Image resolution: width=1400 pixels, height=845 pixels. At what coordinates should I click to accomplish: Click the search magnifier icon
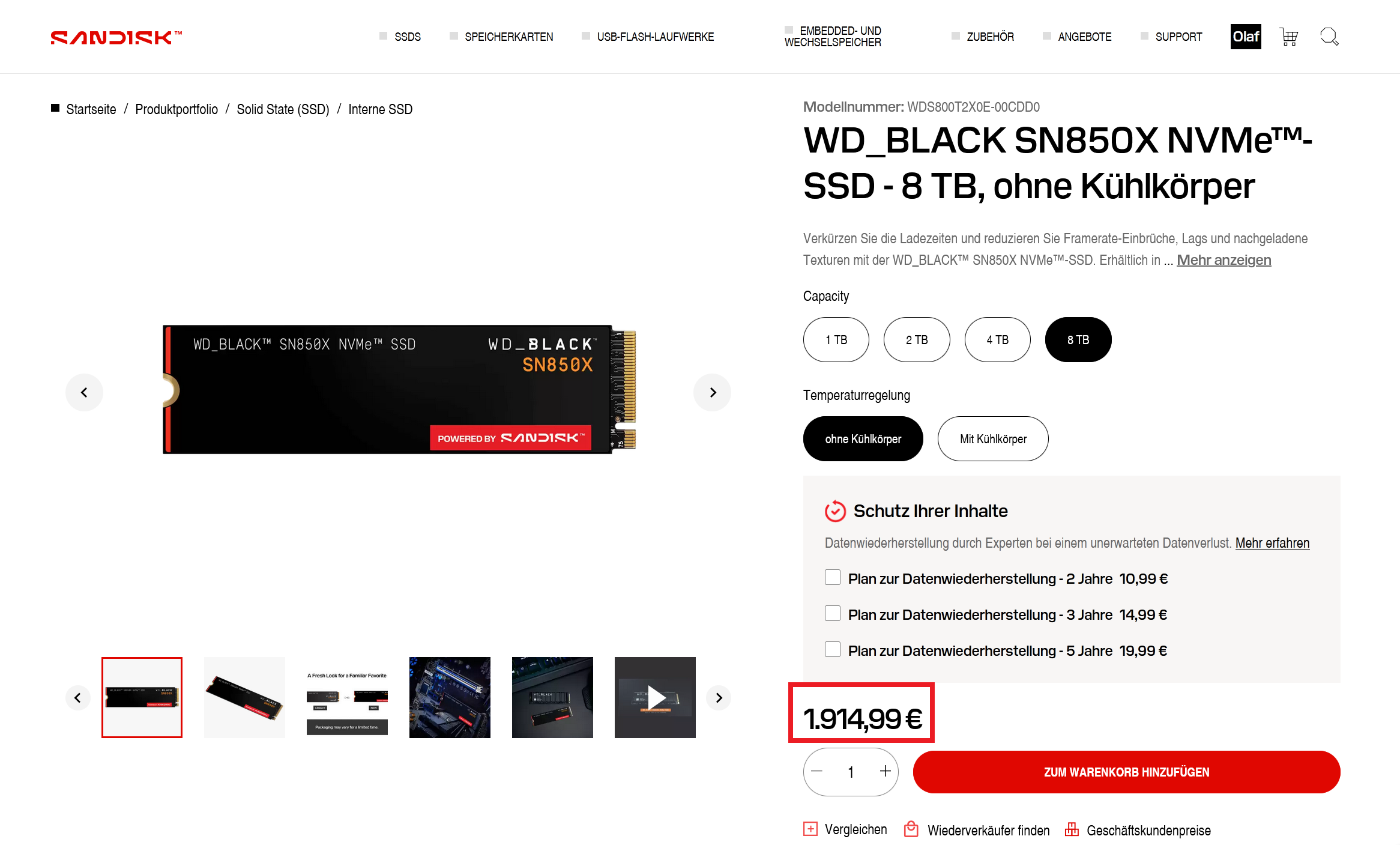coord(1329,37)
